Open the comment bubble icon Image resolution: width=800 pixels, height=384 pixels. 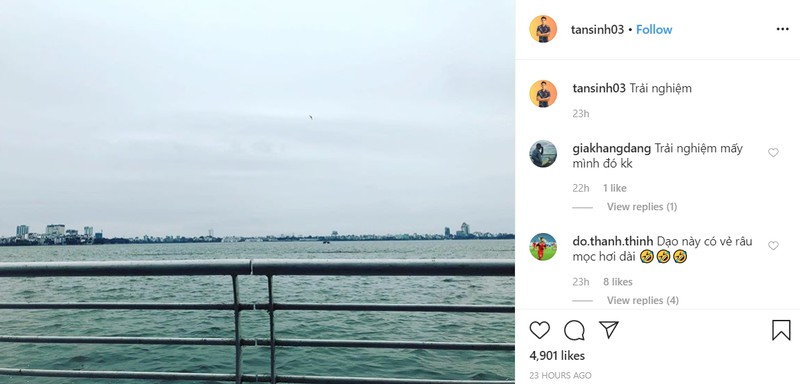pyautogui.click(x=574, y=330)
